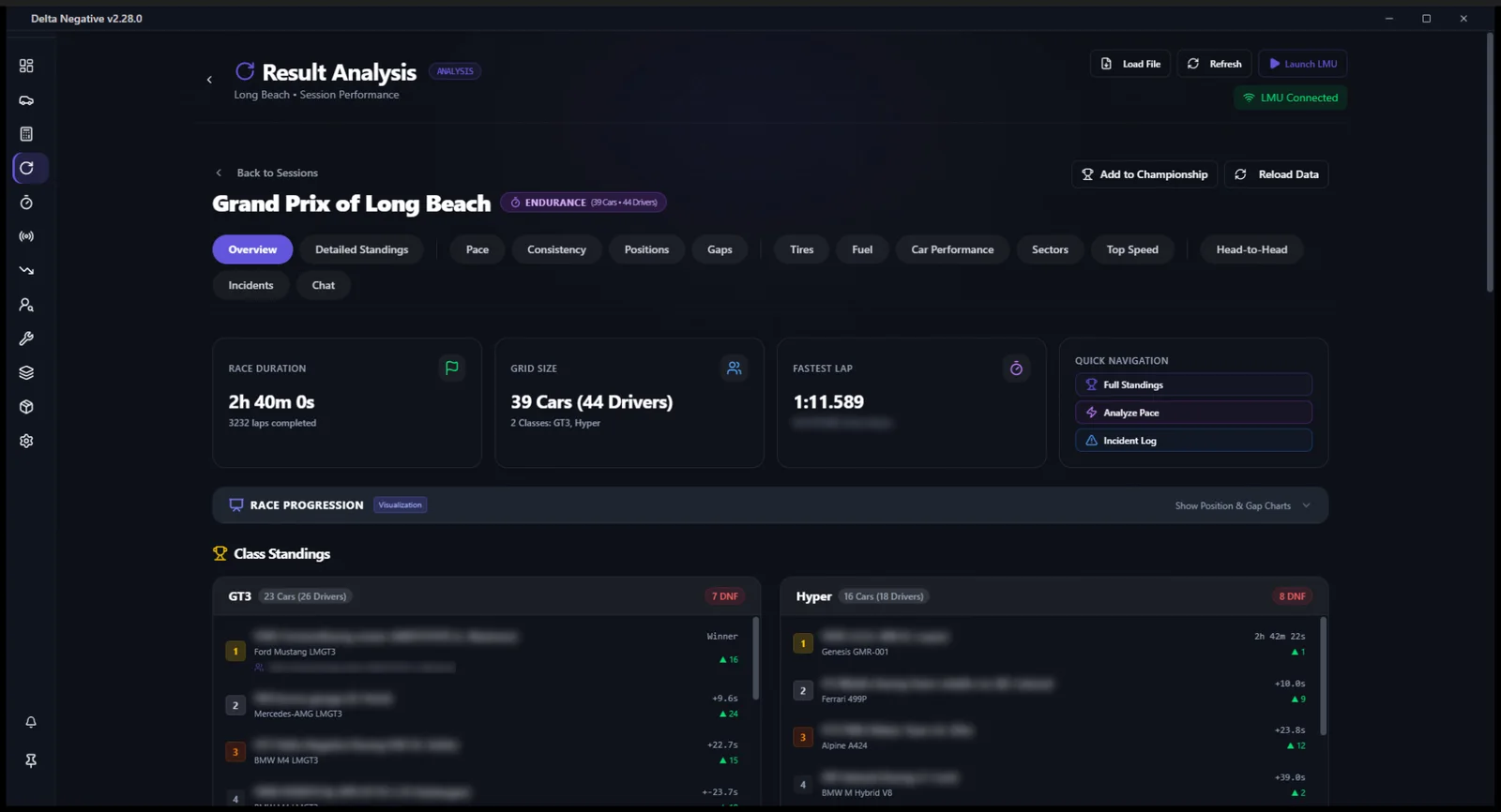Click the GT3 standings list scrollbar
This screenshot has width=1501, height=812.
(756, 658)
